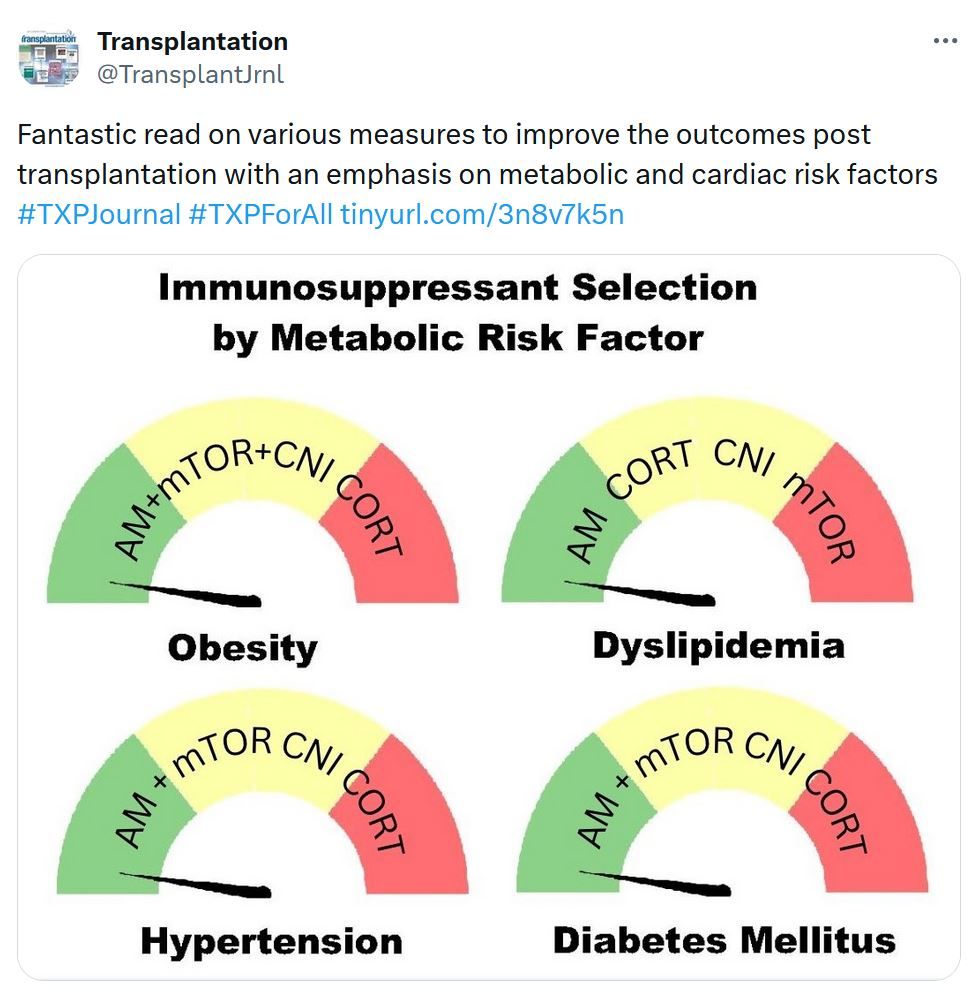Open the three-dot more options menu
Screen dimensions: 971x991
coord(944,41)
